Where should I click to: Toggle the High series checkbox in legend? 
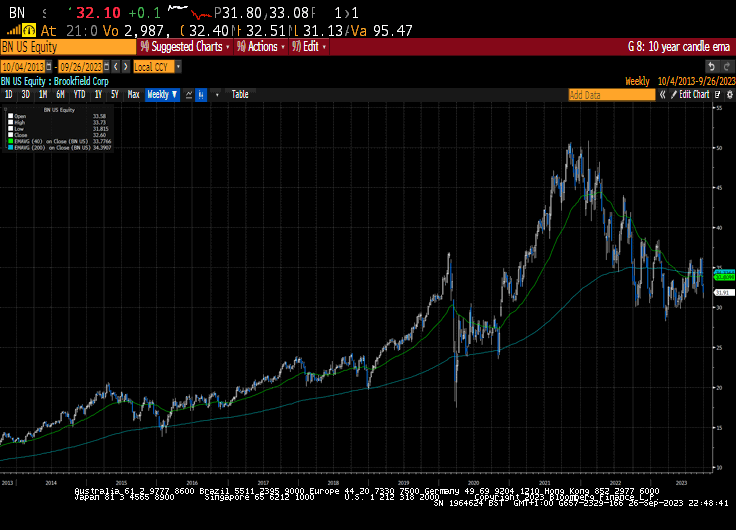click(x=10, y=122)
